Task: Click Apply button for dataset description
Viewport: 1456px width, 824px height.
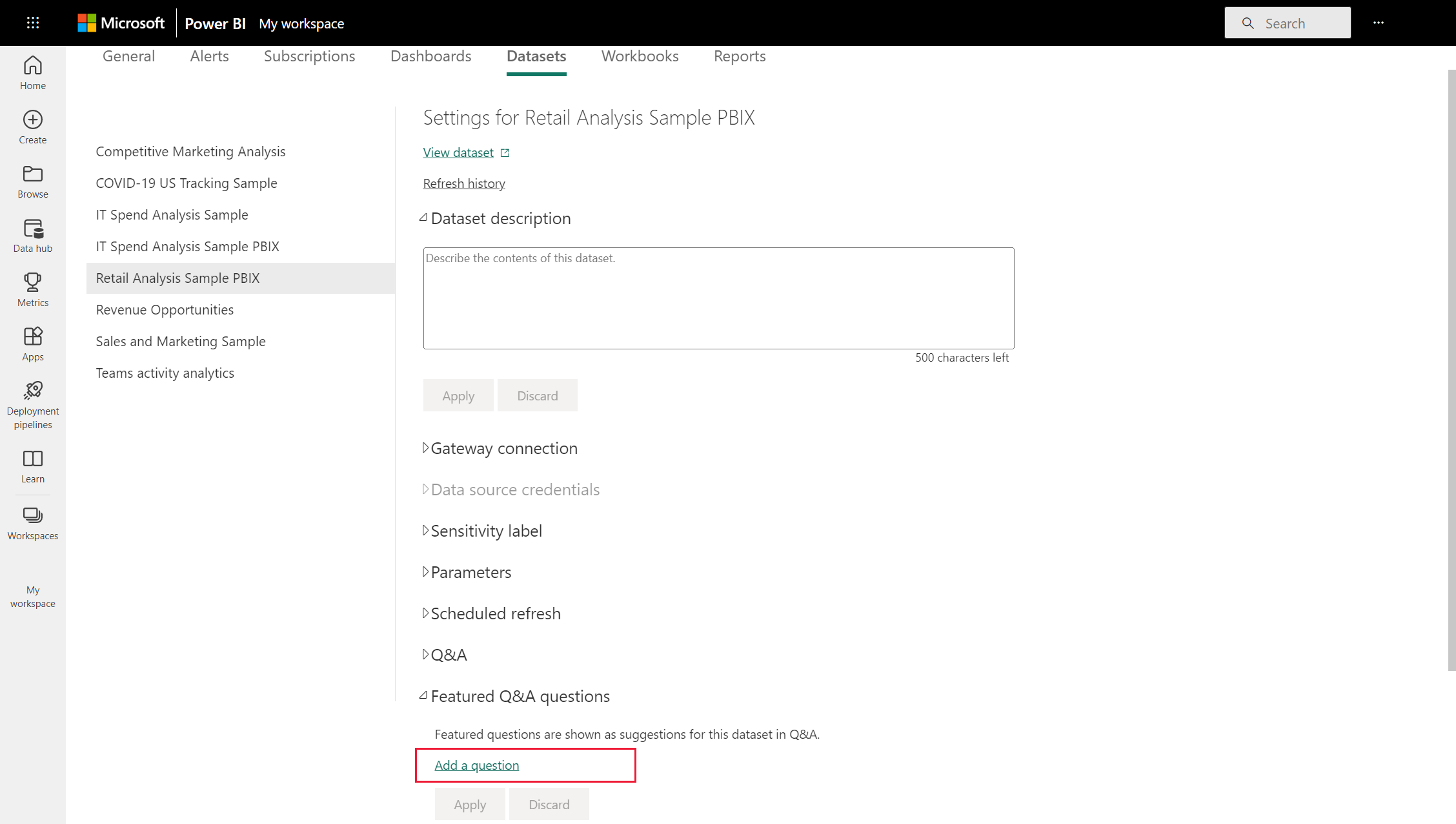Action: (458, 395)
